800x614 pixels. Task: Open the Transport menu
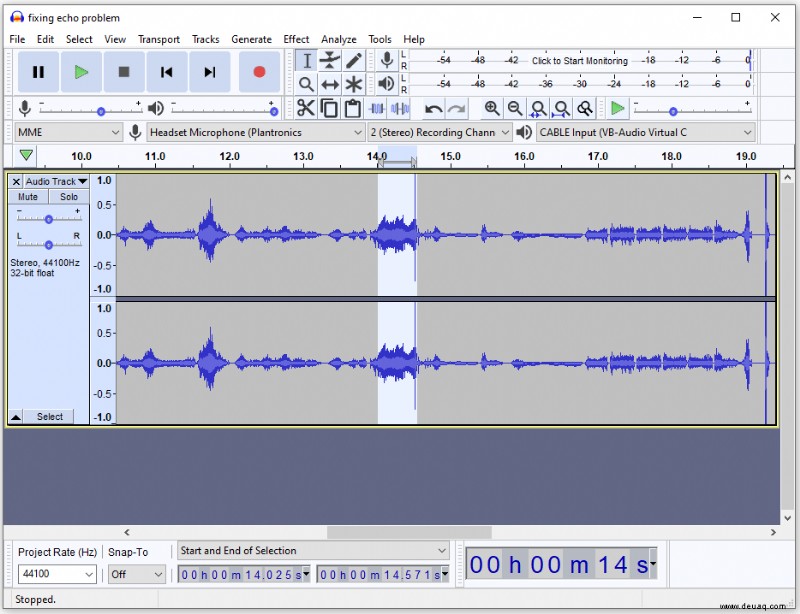pos(159,39)
